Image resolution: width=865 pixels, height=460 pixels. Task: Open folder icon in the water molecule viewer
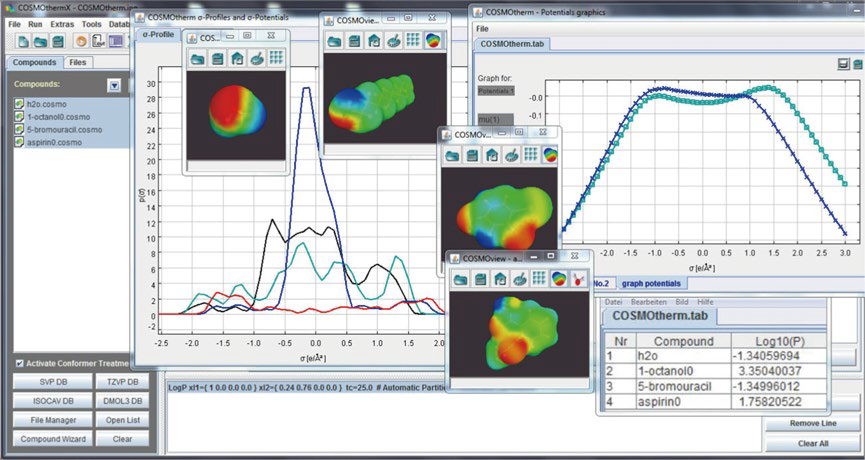pyautogui.click(x=197, y=58)
